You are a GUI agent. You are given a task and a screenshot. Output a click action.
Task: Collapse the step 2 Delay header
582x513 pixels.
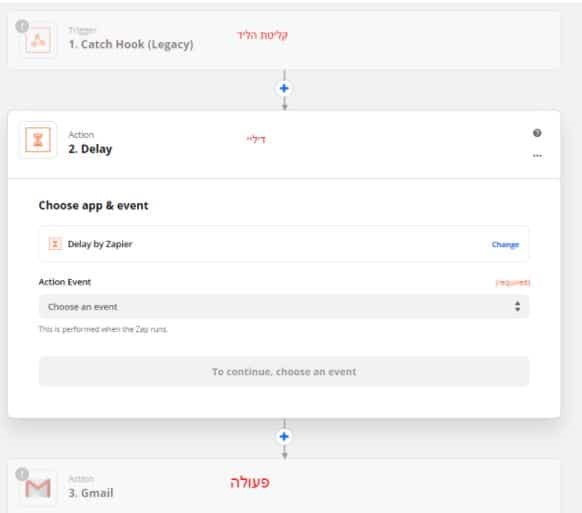(284, 144)
